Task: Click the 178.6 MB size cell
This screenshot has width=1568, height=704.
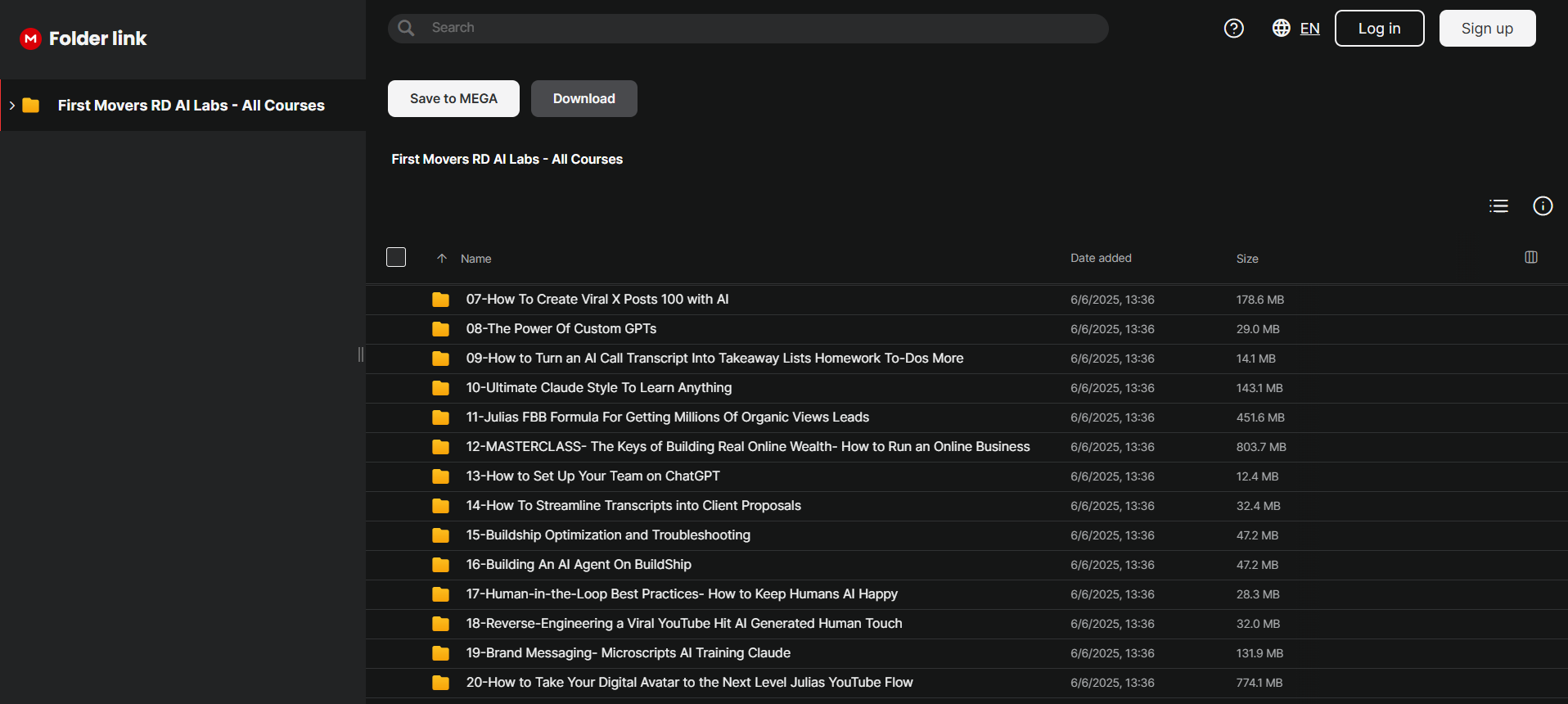Action: (x=1260, y=300)
